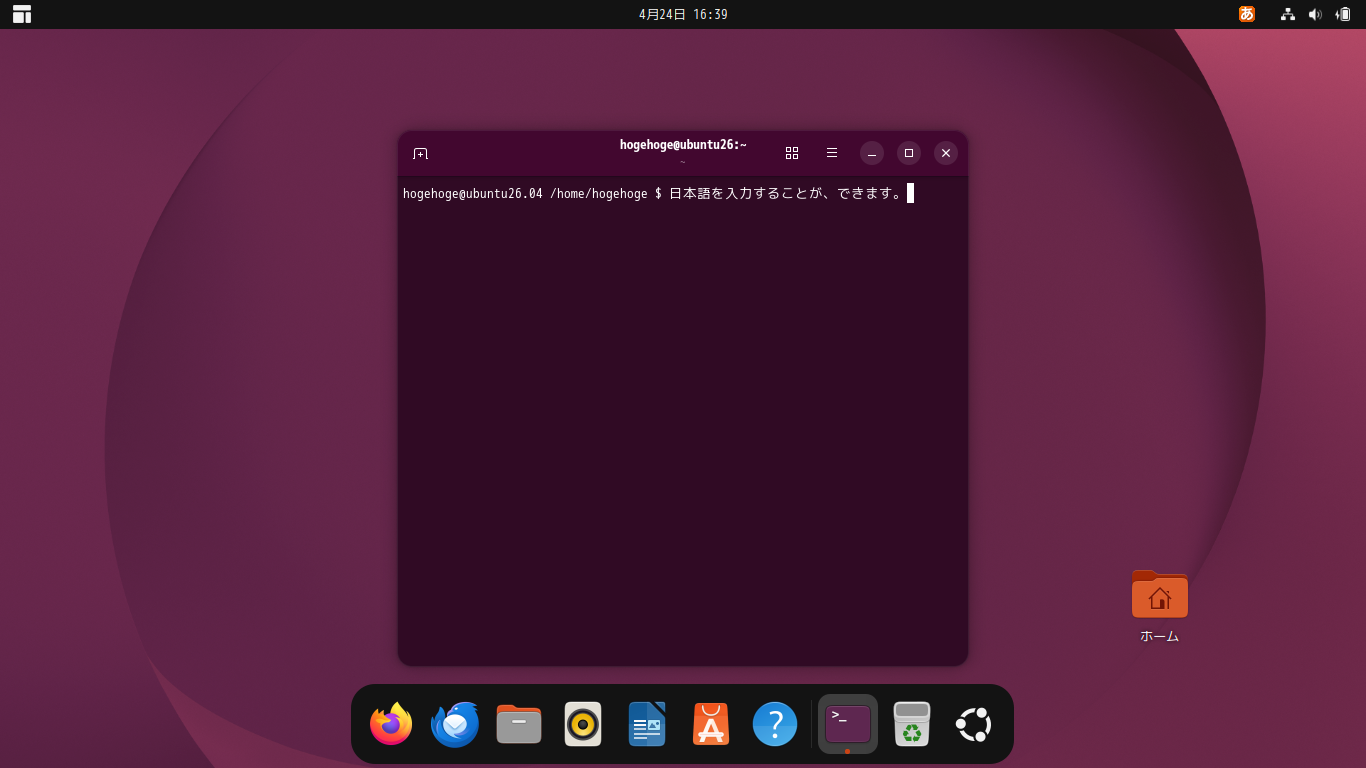This screenshot has height=768, width=1366.
Task: Open the Files manager from the dock
Action: (x=519, y=724)
